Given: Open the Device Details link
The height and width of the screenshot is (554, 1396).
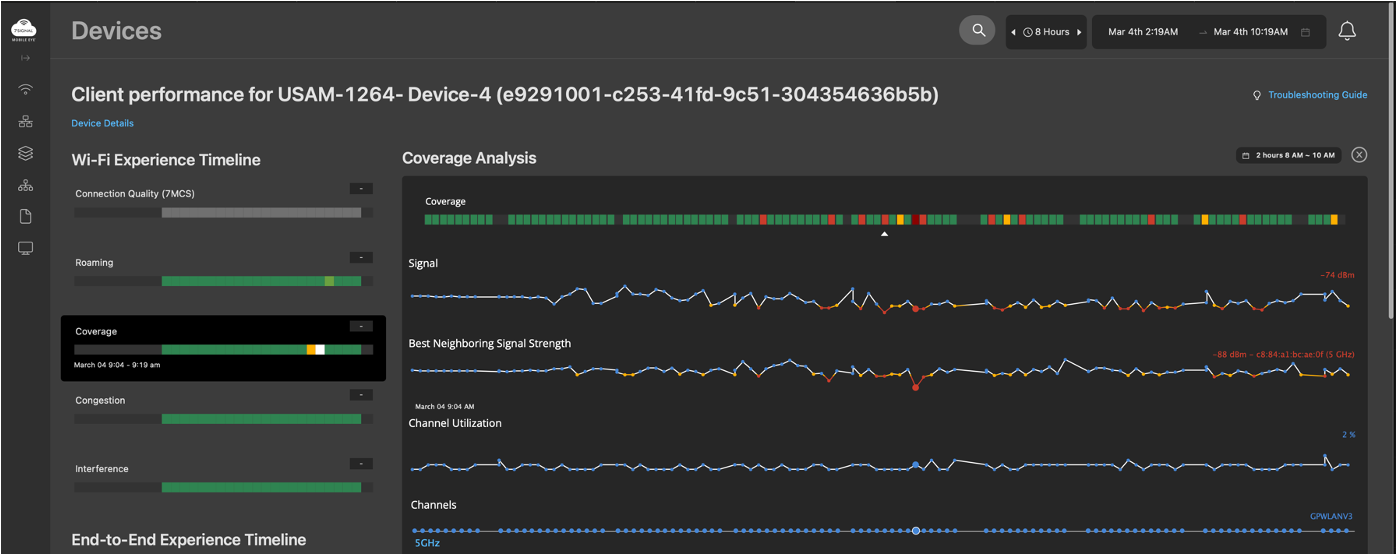Looking at the screenshot, I should point(102,123).
